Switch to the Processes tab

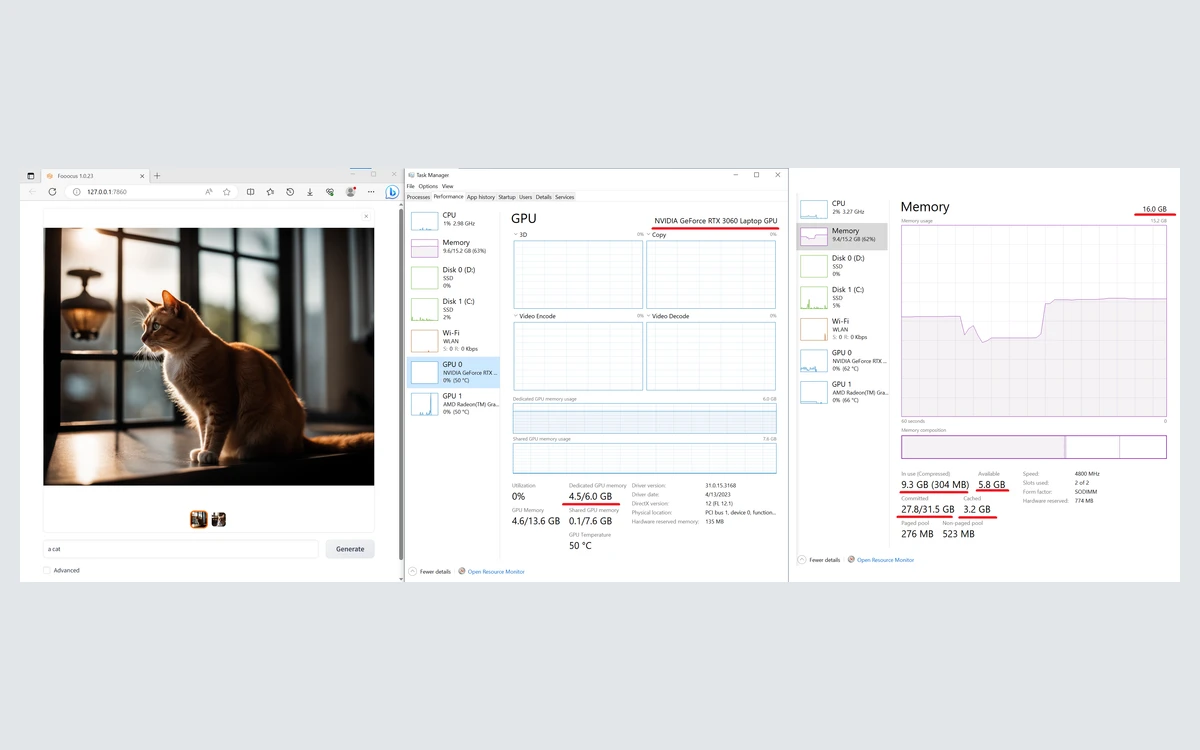point(418,197)
